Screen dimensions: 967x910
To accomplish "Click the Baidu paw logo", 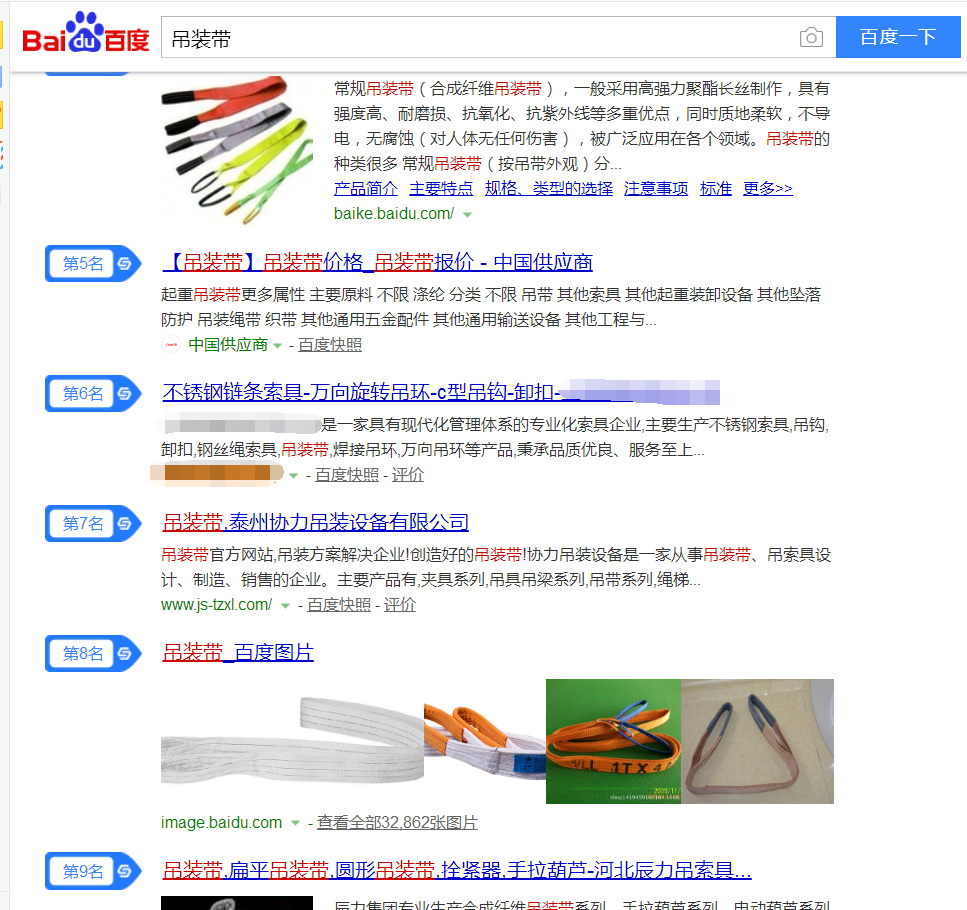I will click(86, 33).
